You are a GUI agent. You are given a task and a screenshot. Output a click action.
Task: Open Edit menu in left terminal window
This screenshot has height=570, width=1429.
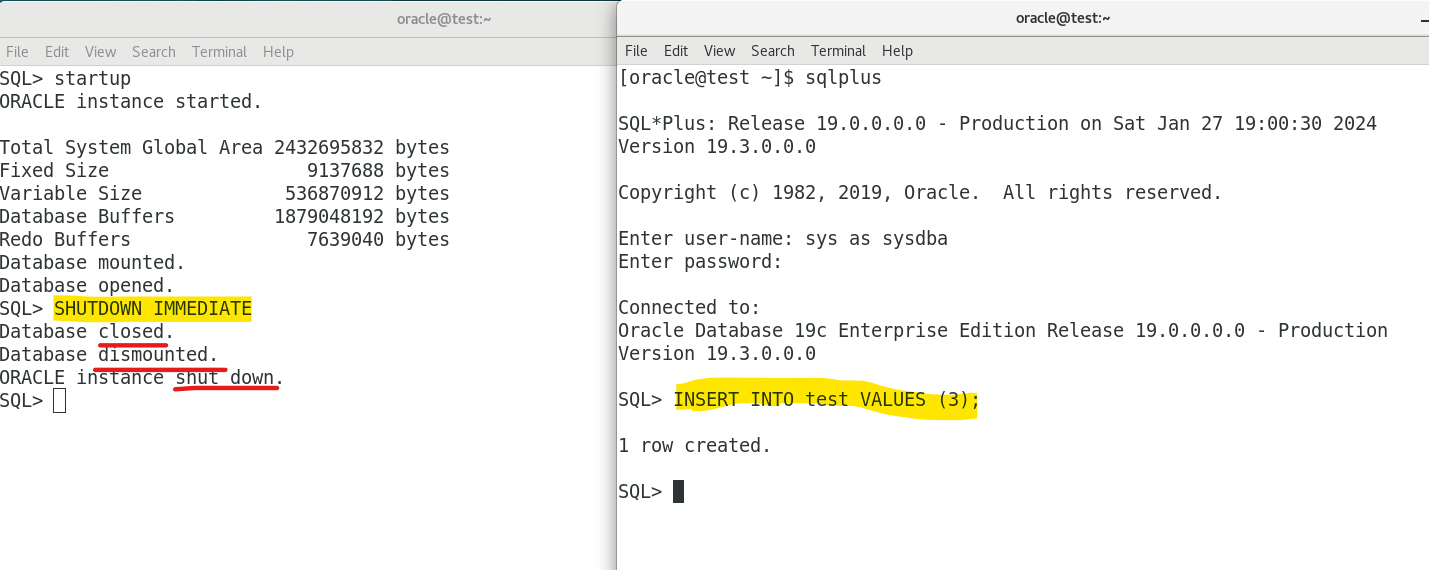(x=57, y=52)
